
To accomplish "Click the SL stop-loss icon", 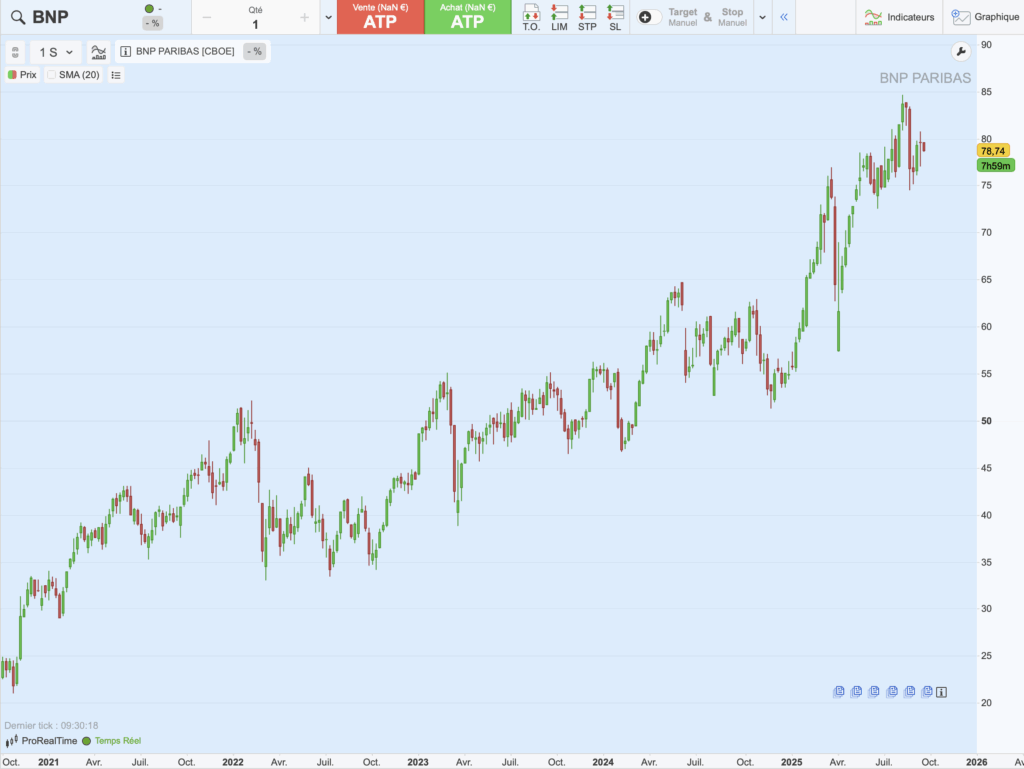I will coord(615,16).
